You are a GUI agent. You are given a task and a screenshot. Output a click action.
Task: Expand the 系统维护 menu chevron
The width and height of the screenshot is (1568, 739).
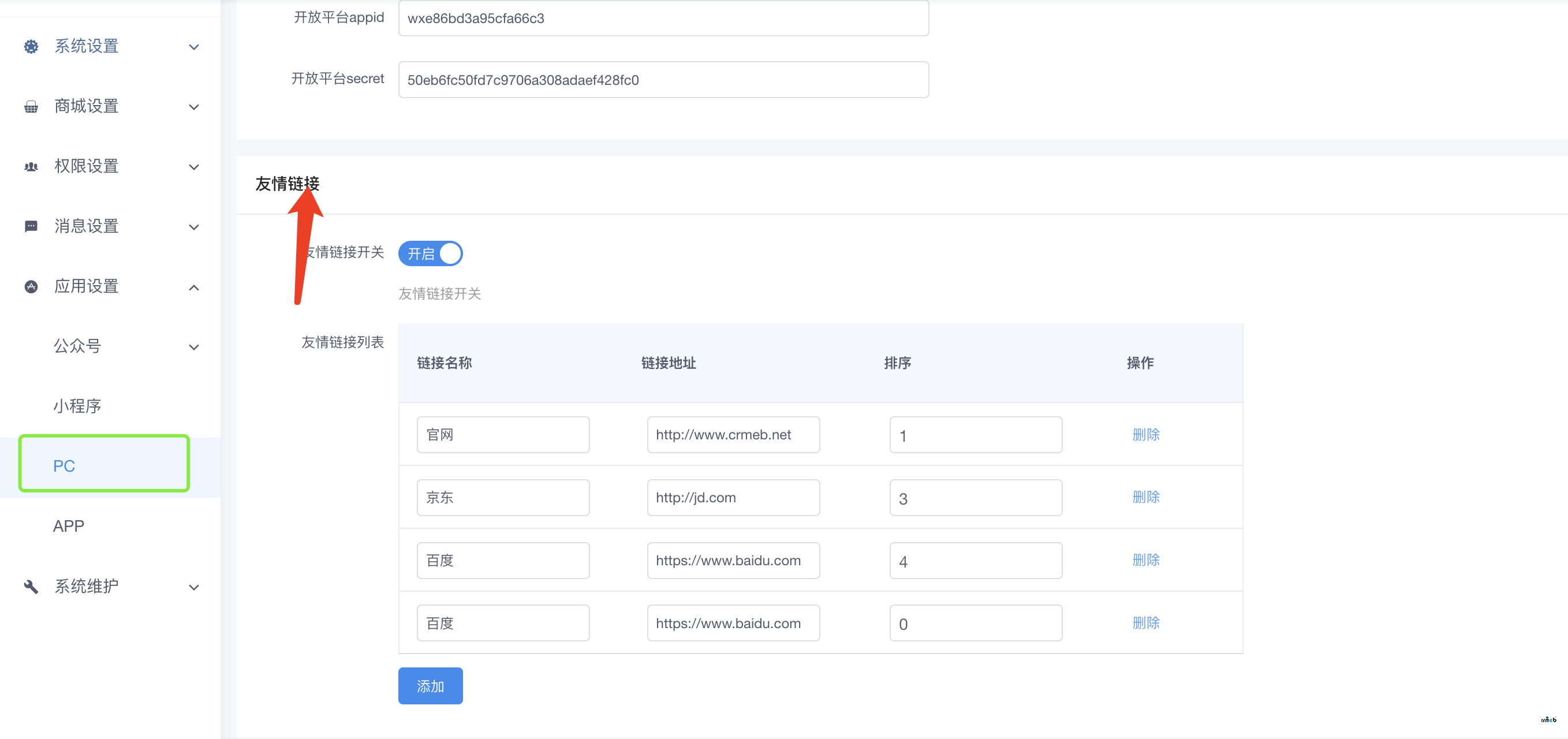point(193,587)
